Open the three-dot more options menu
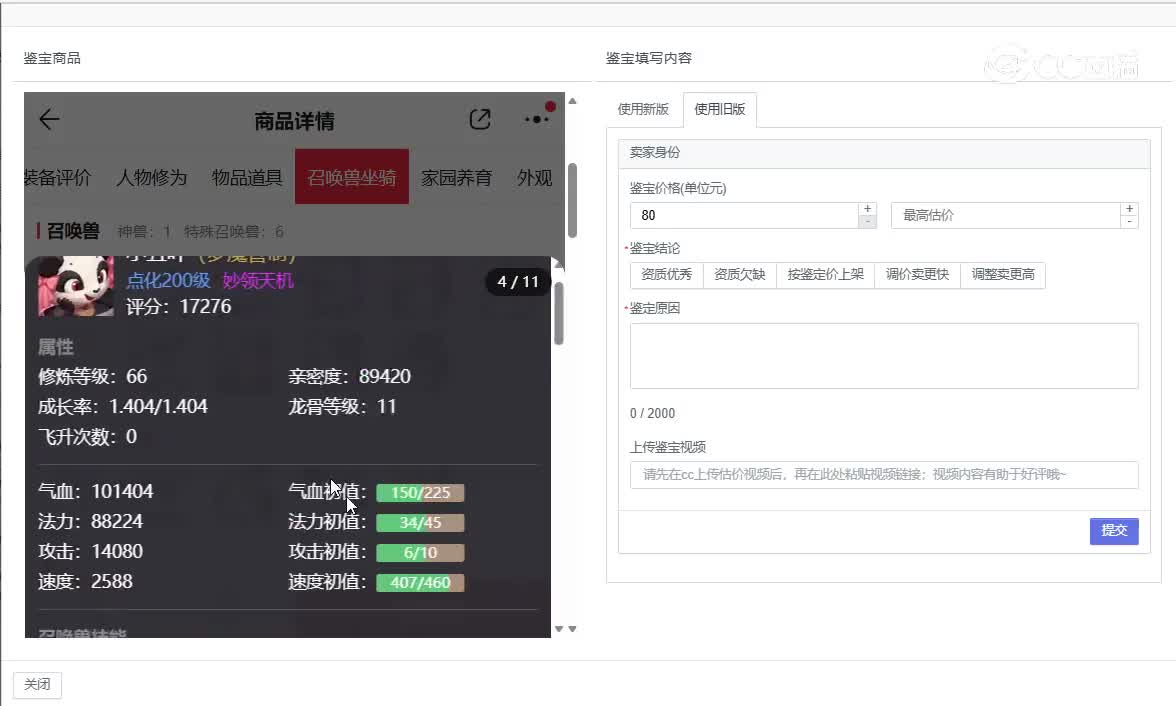 pyautogui.click(x=537, y=119)
